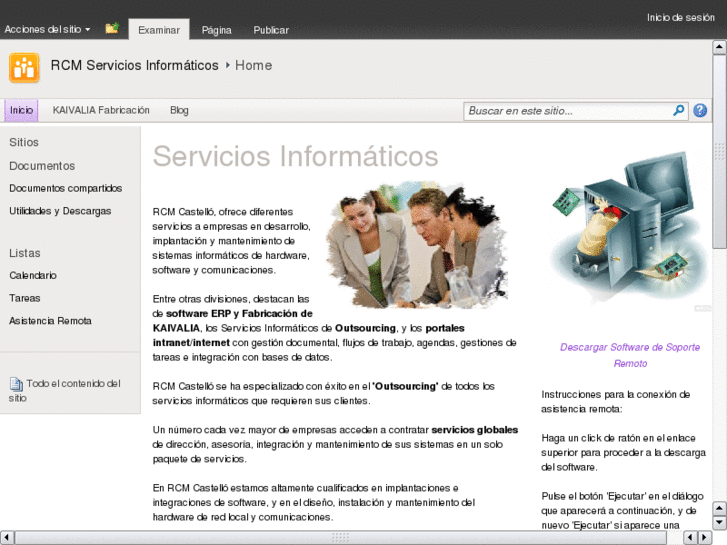This screenshot has width=727, height=545.
Task: Open Documentos compartidos in sidebar
Action: coord(65,188)
